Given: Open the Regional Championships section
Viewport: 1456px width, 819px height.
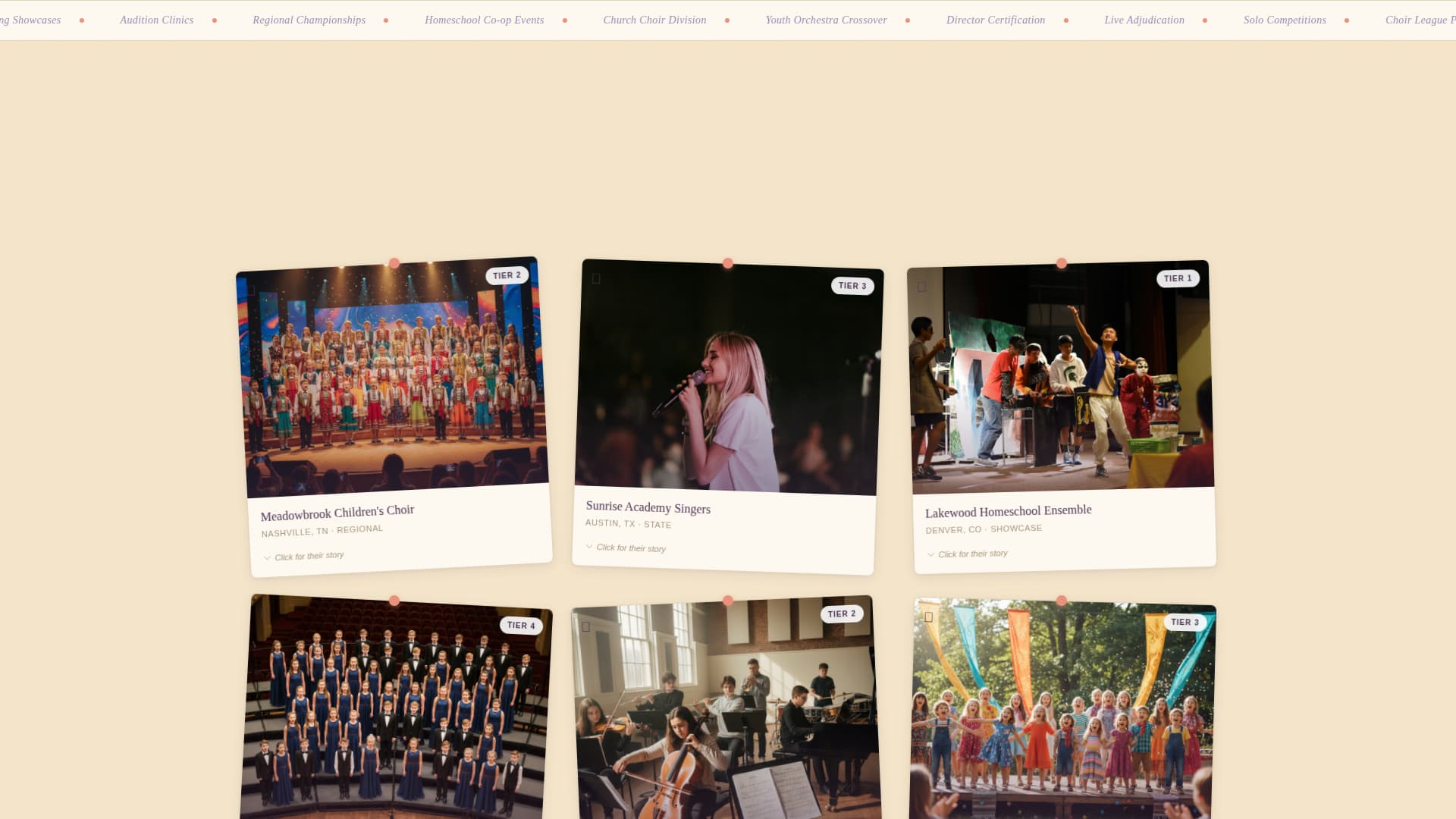Looking at the screenshot, I should click(x=309, y=20).
